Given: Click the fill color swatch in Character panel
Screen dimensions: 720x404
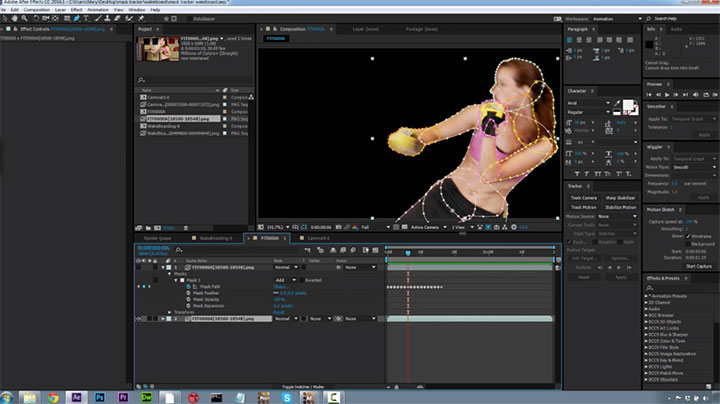Looking at the screenshot, I should click(x=629, y=104).
